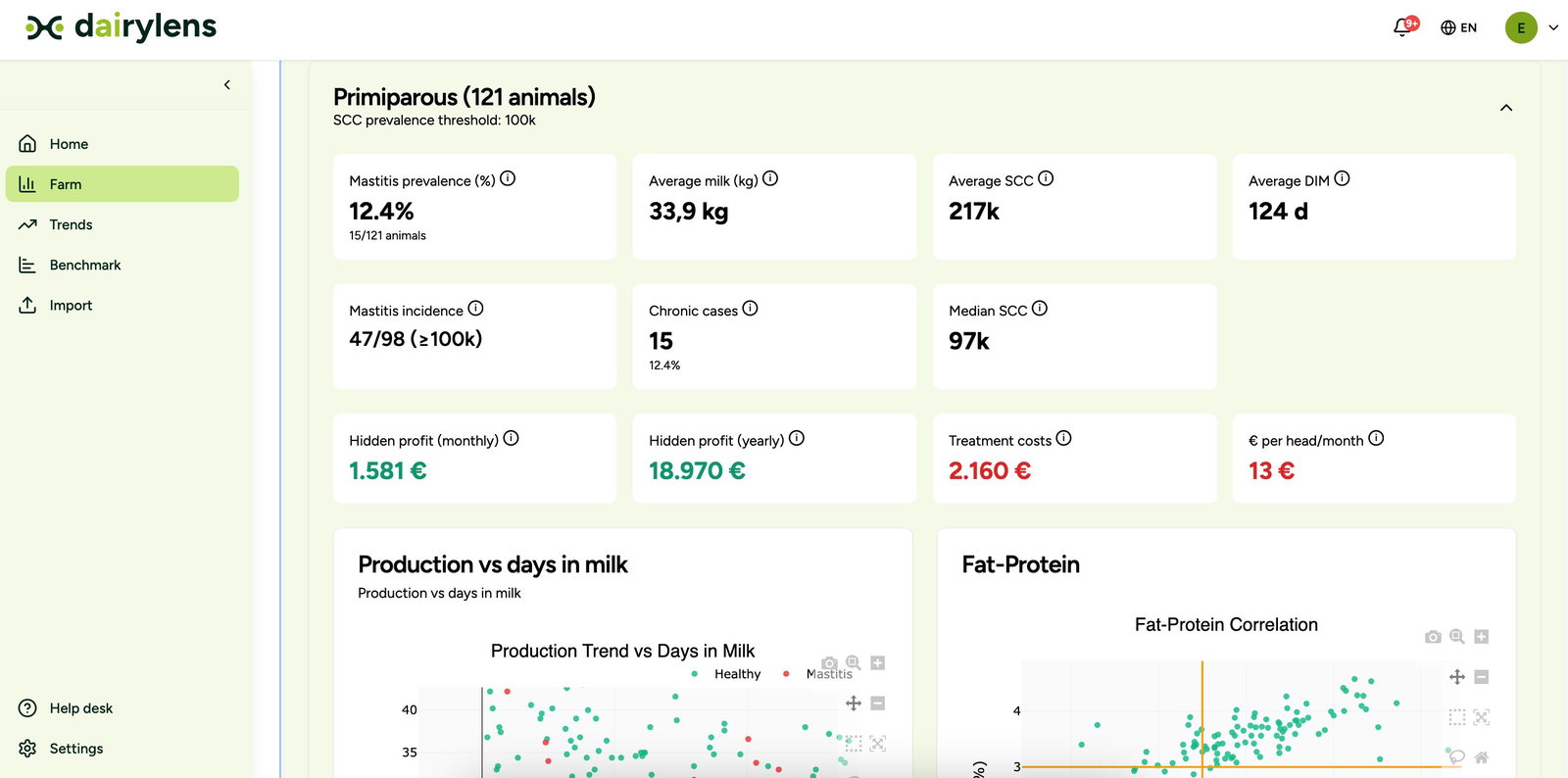Show info for Hidden profit (monthly)
Screen dimensions: 1568x778
[511, 438]
